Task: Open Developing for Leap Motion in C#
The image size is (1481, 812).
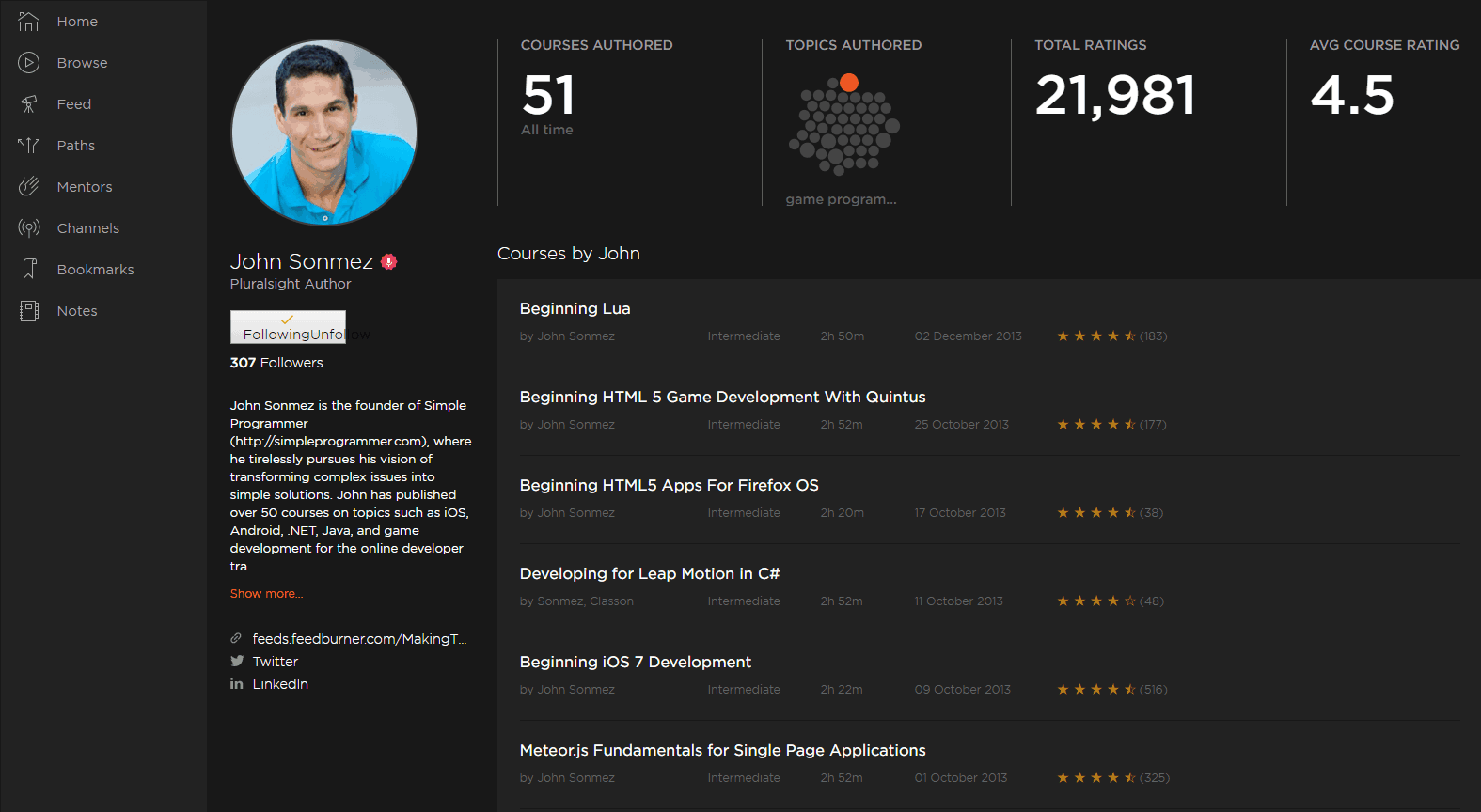Action: click(x=649, y=573)
